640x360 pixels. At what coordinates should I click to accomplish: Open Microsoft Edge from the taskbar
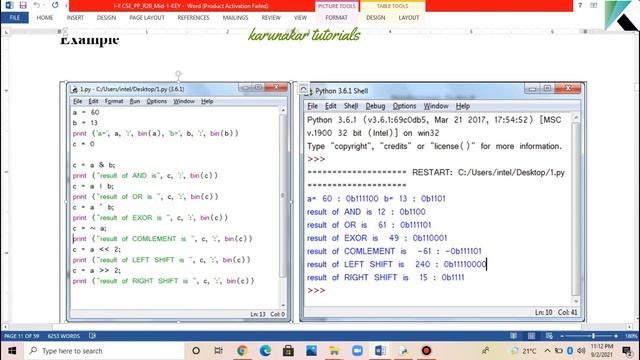pos(265,351)
